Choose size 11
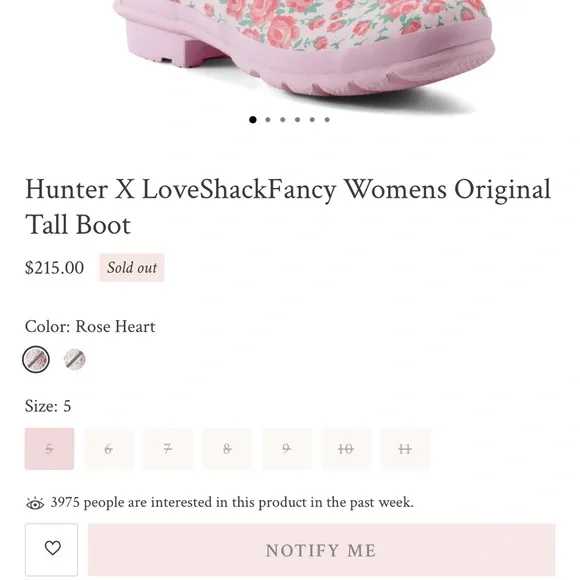The width and height of the screenshot is (580, 580). click(x=405, y=449)
